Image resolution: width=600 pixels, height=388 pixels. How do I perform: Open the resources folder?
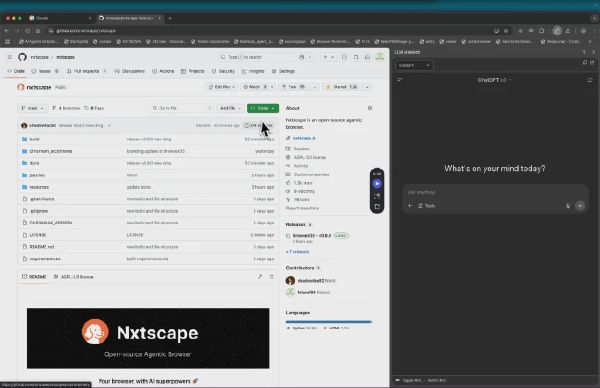(x=39, y=187)
